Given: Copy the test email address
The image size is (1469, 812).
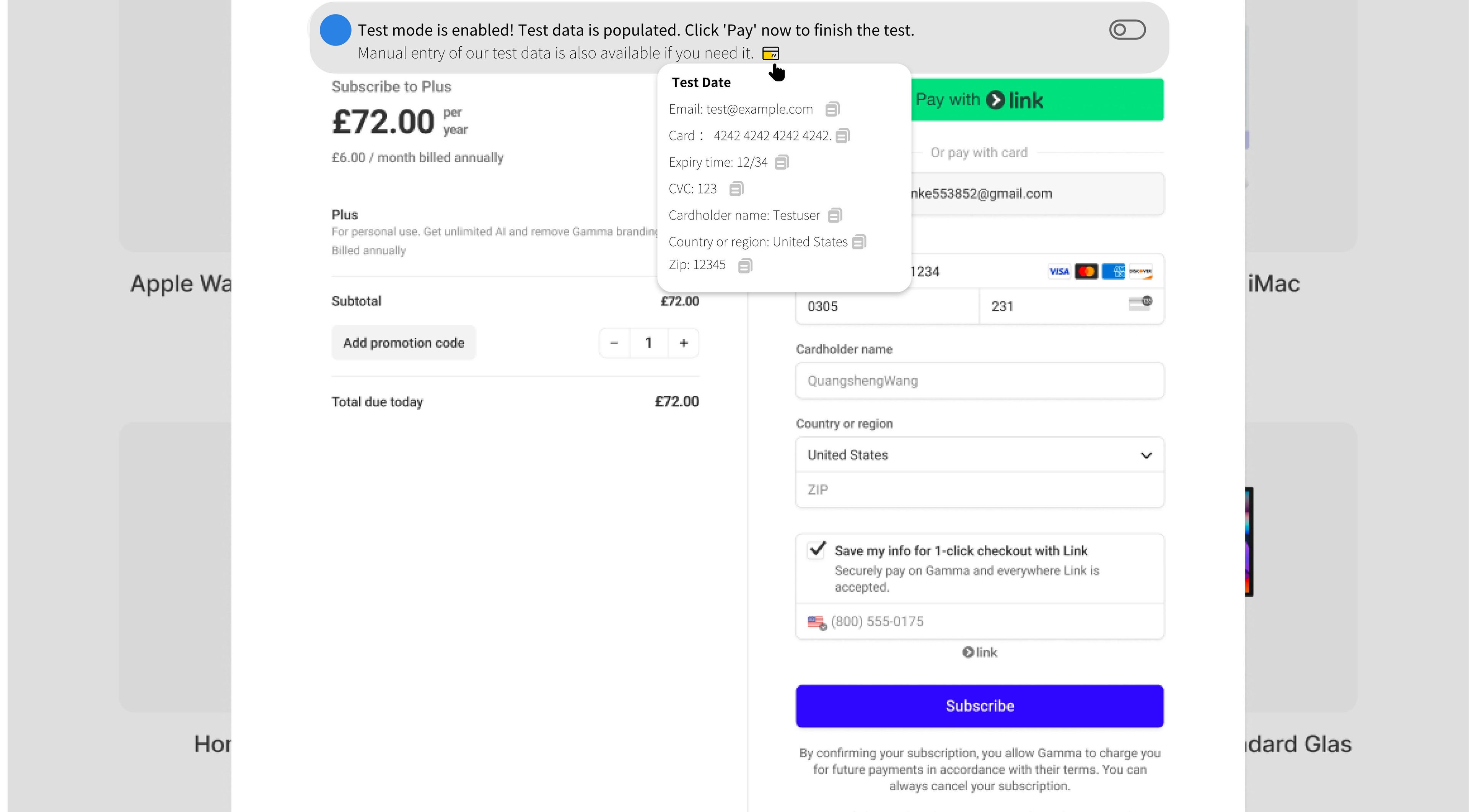Looking at the screenshot, I should click(832, 109).
